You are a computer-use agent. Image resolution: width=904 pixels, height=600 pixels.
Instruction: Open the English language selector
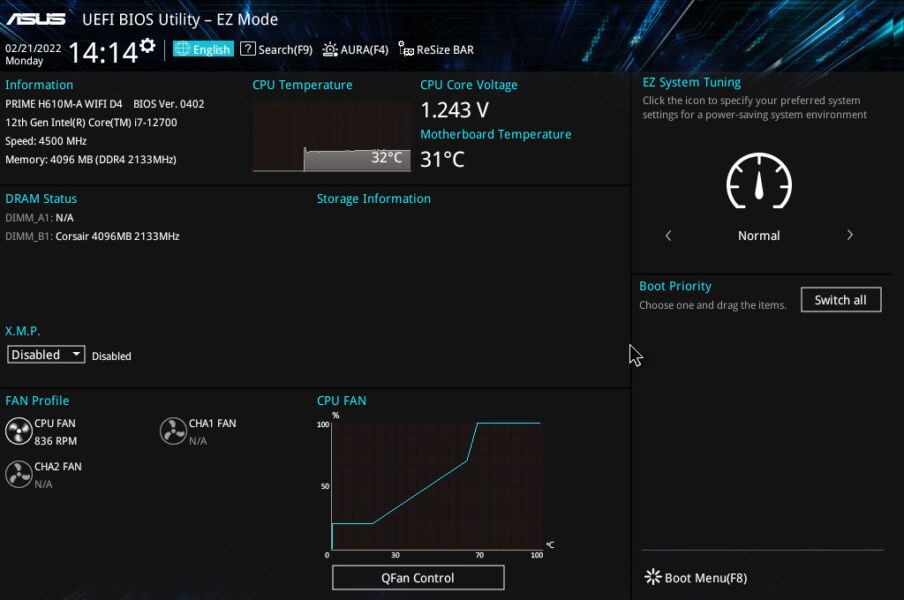tap(204, 49)
